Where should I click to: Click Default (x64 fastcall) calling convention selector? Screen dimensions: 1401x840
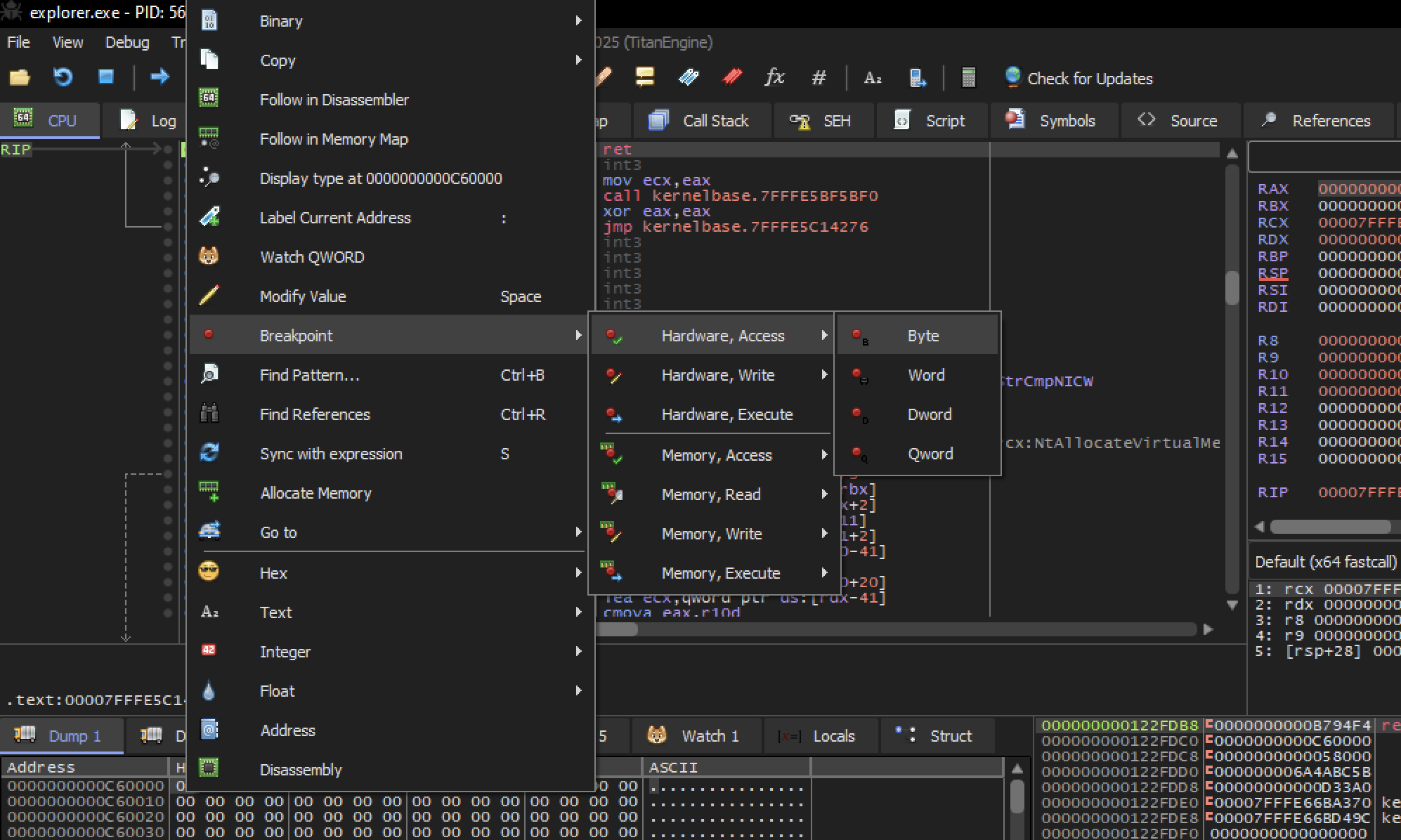(1327, 562)
